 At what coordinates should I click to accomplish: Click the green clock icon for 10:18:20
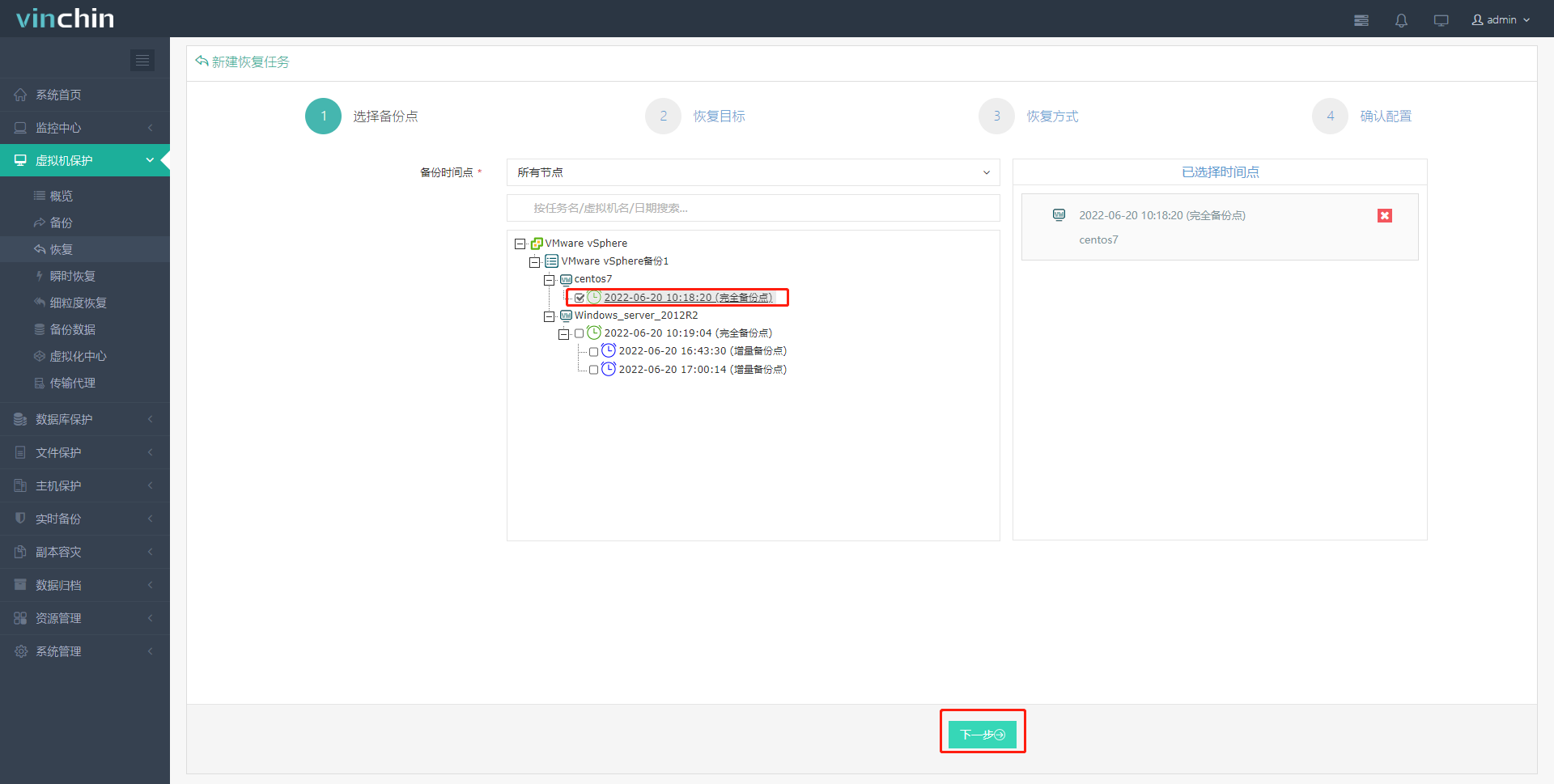click(x=594, y=297)
